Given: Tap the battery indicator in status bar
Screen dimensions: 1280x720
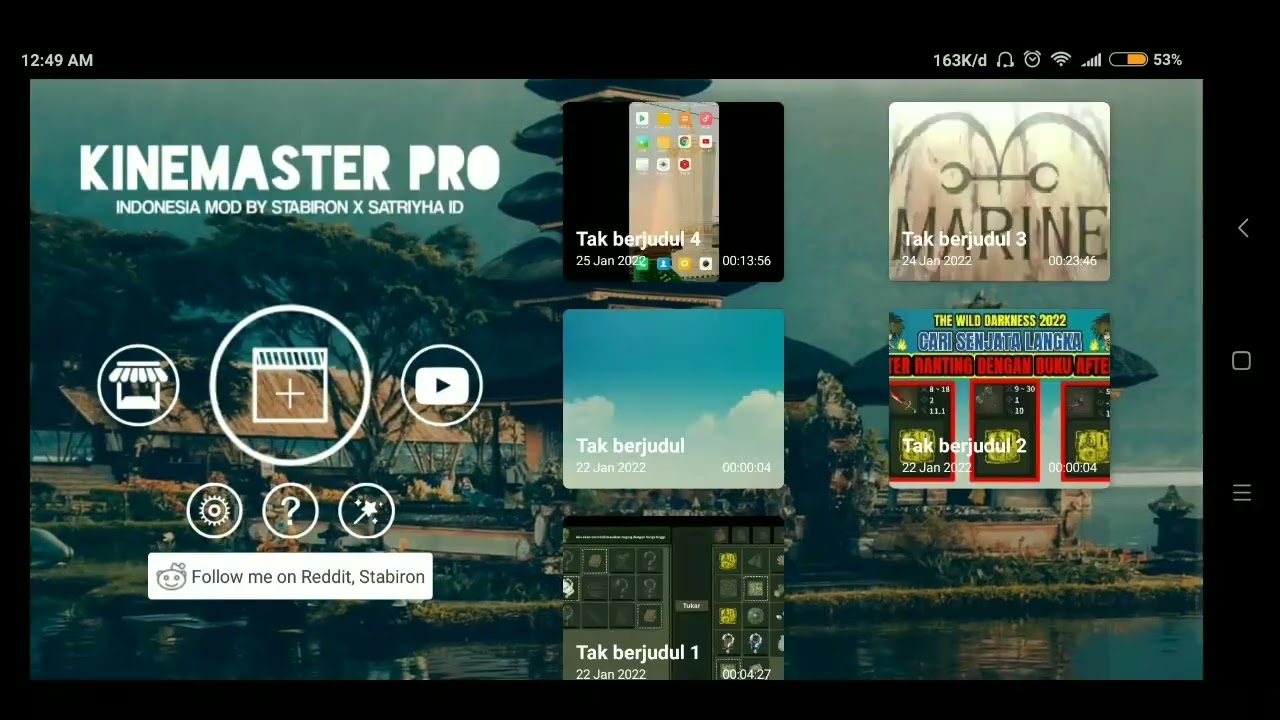Looking at the screenshot, I should (1129, 60).
